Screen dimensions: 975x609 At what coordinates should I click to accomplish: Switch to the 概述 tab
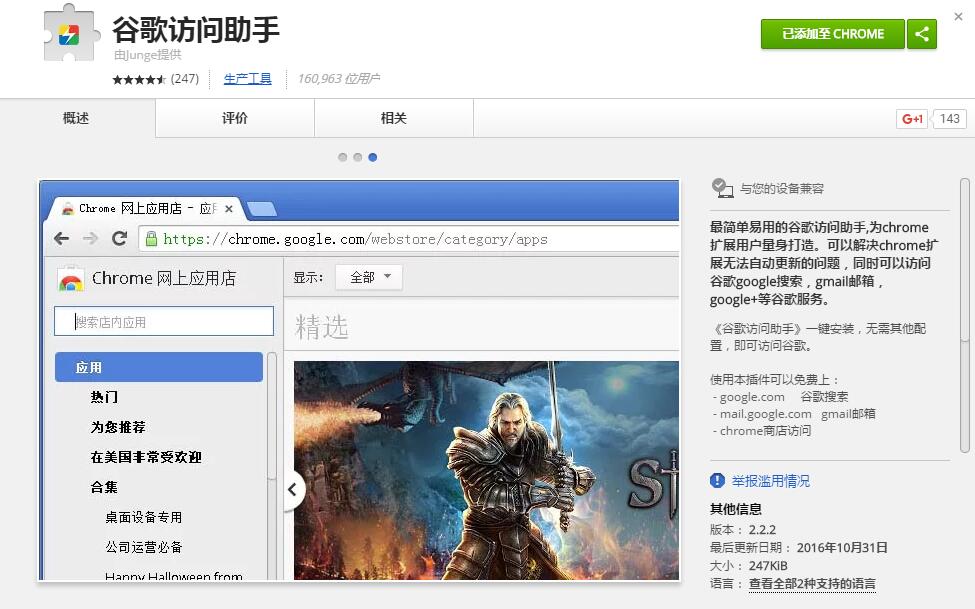click(76, 118)
